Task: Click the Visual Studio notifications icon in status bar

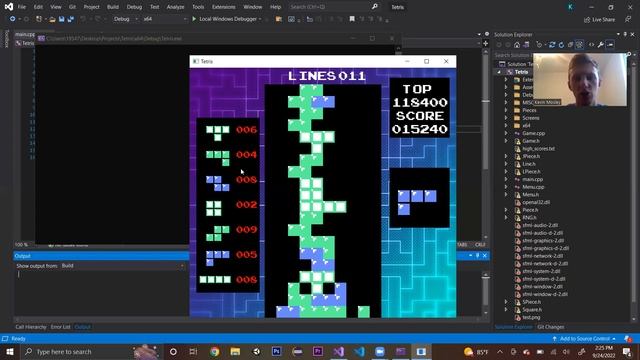Action: (628, 339)
